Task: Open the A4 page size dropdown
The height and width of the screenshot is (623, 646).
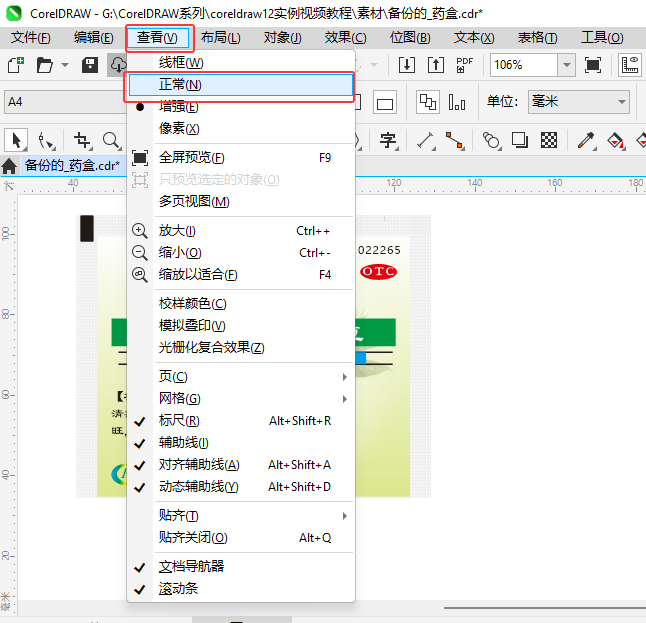Action: [x=66, y=102]
